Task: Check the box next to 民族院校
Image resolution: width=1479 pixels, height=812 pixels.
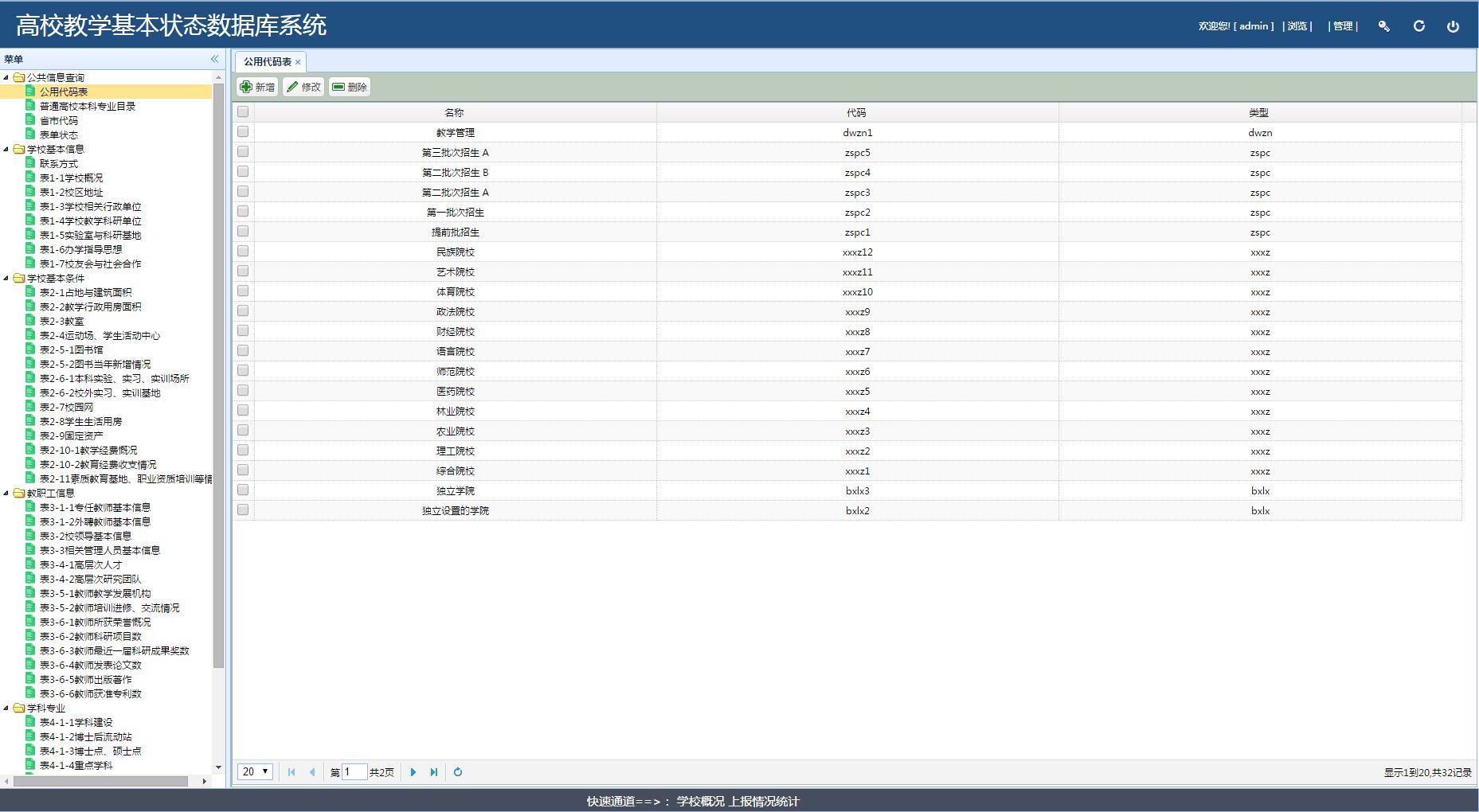Action: point(243,252)
